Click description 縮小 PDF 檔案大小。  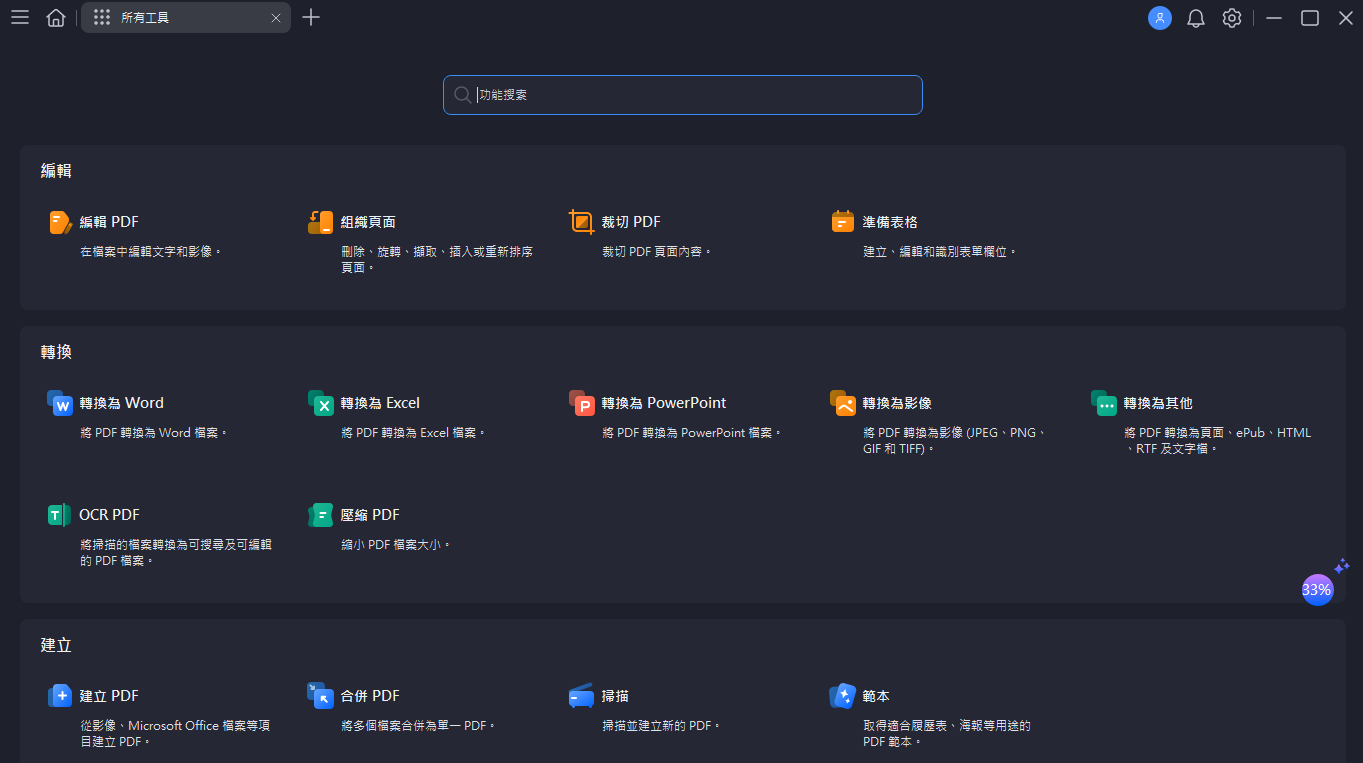[396, 545]
